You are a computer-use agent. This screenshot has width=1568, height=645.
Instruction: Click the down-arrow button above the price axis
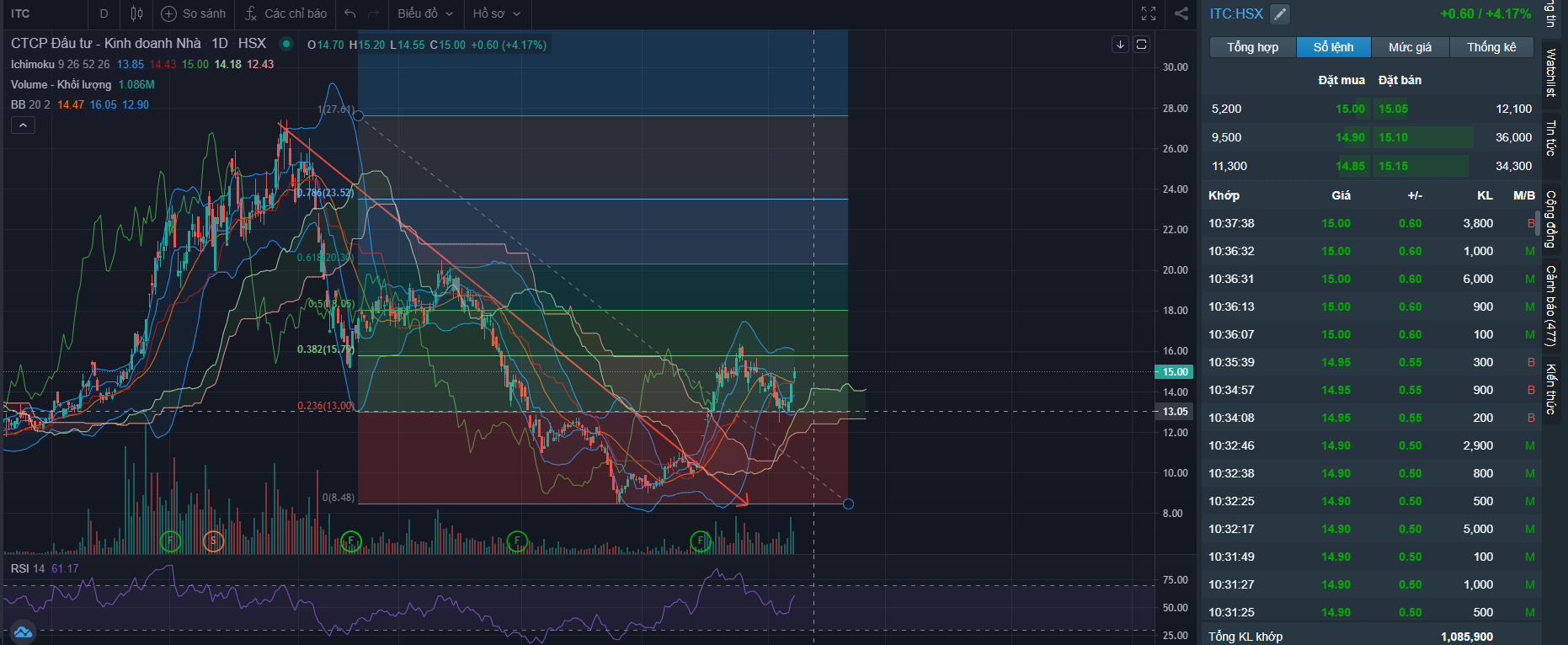[1120, 45]
